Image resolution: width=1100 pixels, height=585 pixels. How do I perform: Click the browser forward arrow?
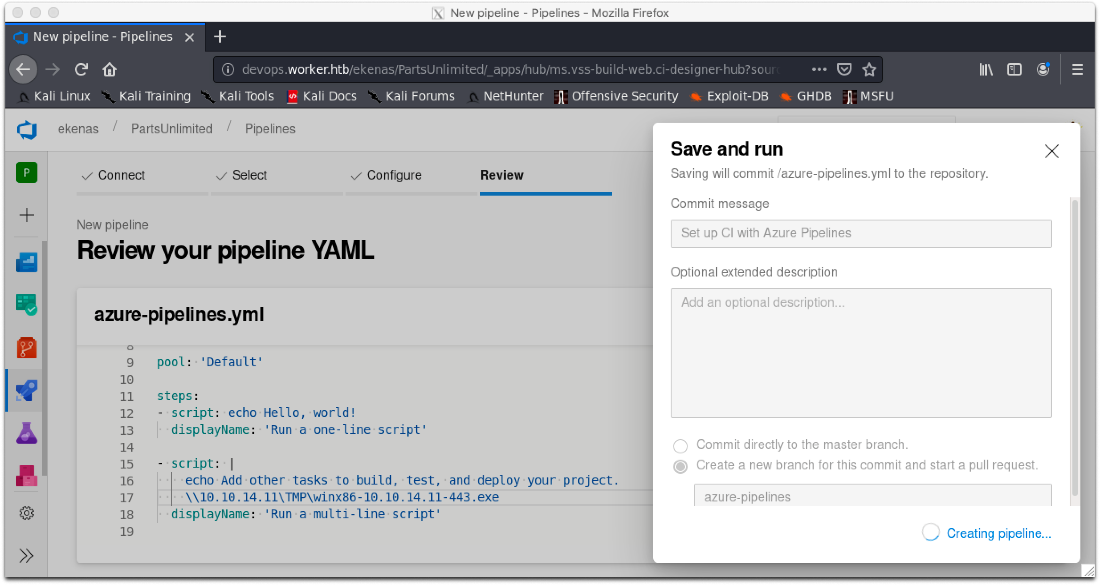[x=53, y=69]
